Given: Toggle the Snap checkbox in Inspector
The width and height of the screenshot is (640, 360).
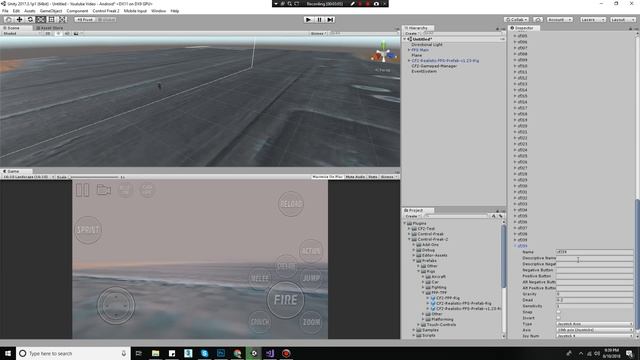Looking at the screenshot, I should [x=558, y=312].
